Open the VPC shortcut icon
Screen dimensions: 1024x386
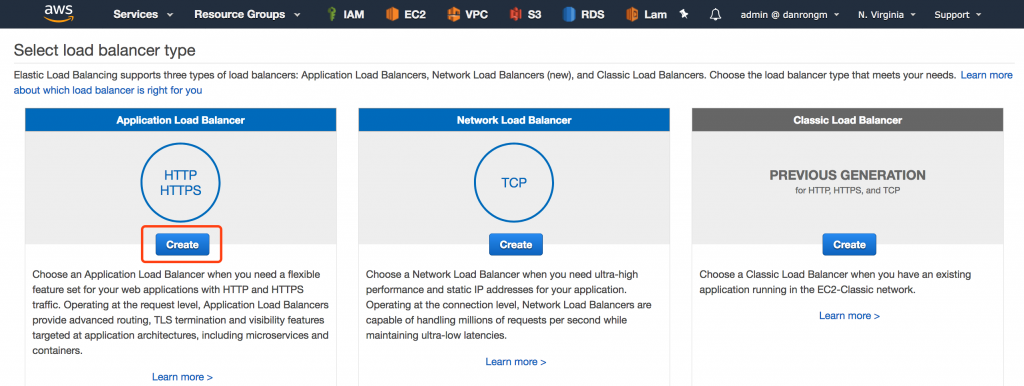click(453, 14)
